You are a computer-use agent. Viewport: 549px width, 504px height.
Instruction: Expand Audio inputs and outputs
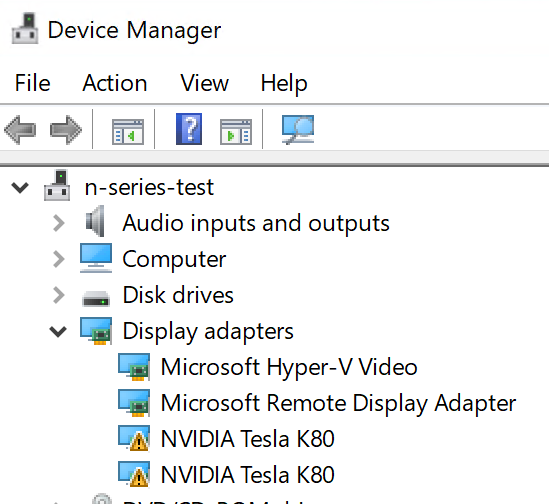(x=58, y=223)
